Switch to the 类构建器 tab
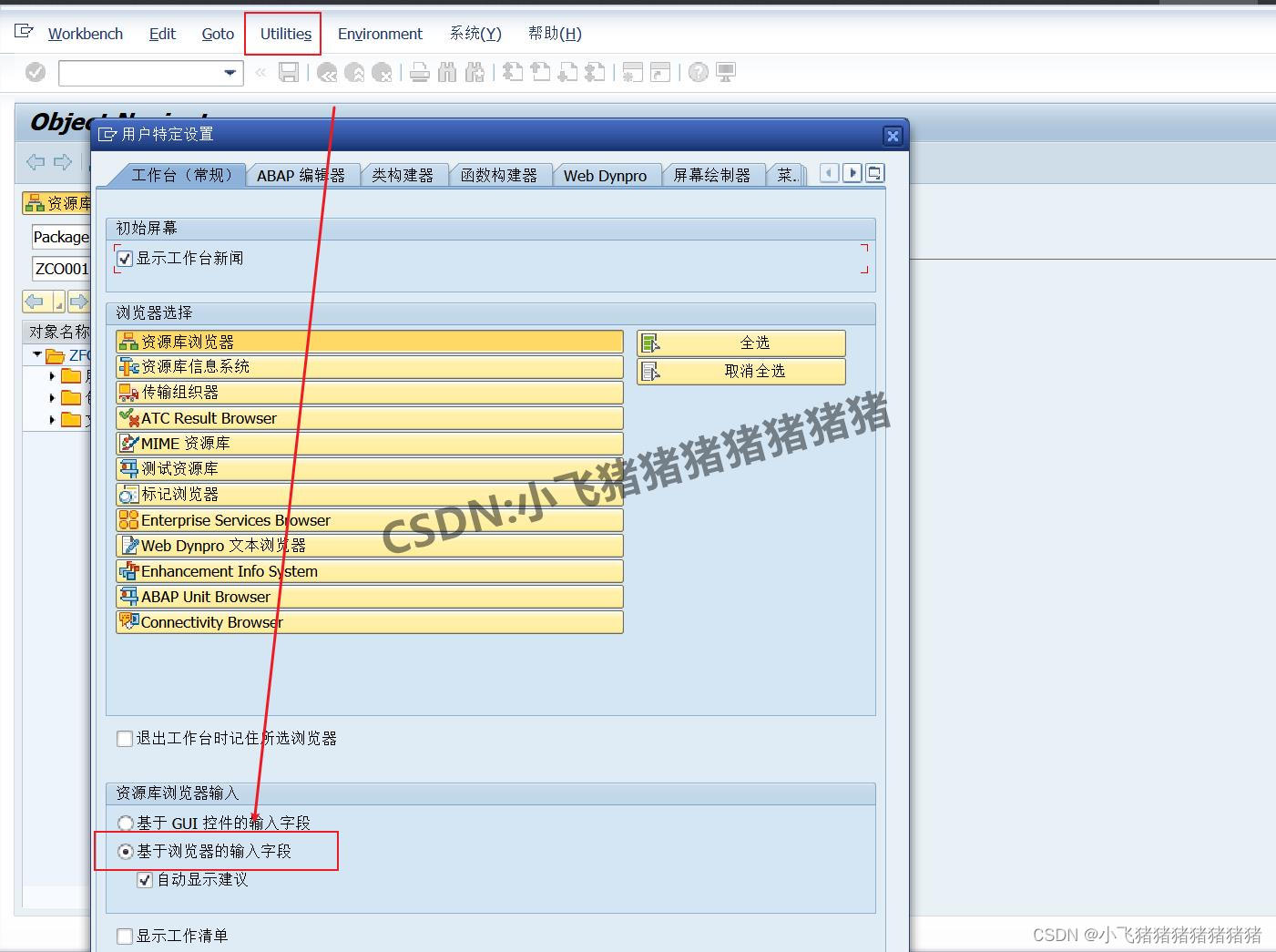Image resolution: width=1276 pixels, height=952 pixels. coord(403,175)
